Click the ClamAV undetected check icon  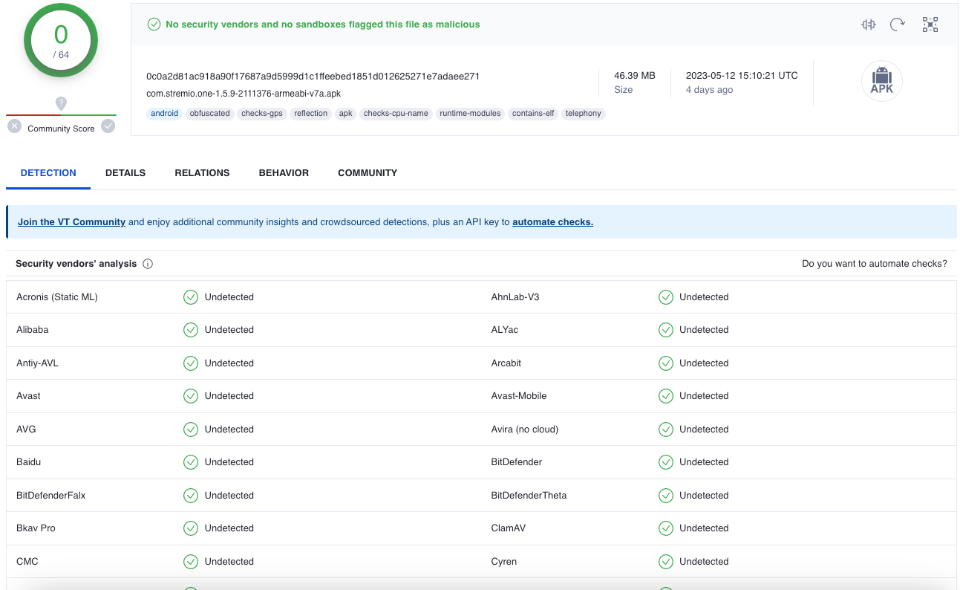tap(666, 528)
